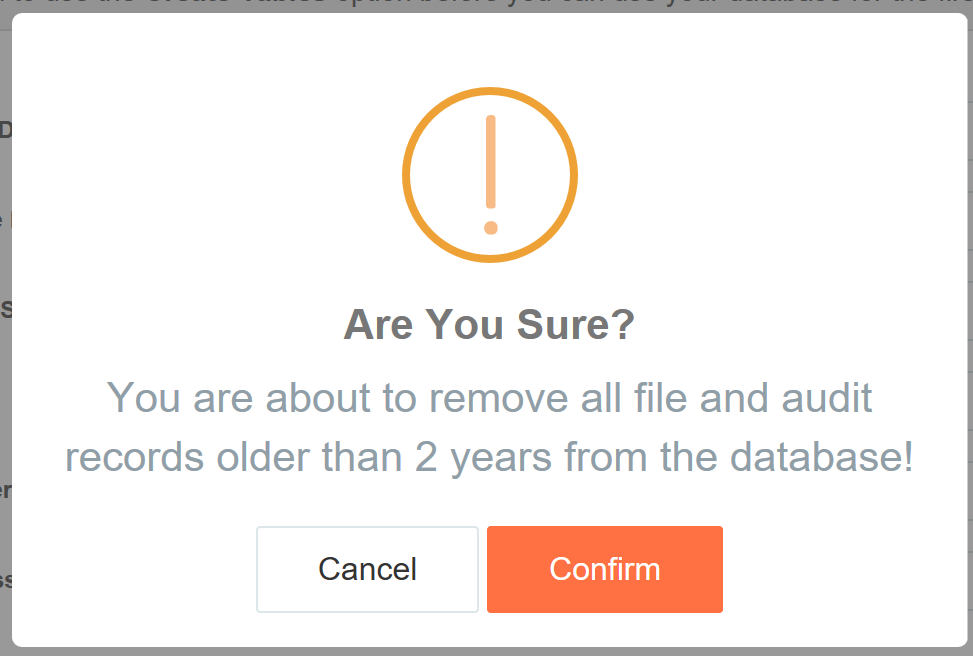The height and width of the screenshot is (656, 973).
Task: Click the blank dialog space right of Confirm
Action: click(x=845, y=569)
